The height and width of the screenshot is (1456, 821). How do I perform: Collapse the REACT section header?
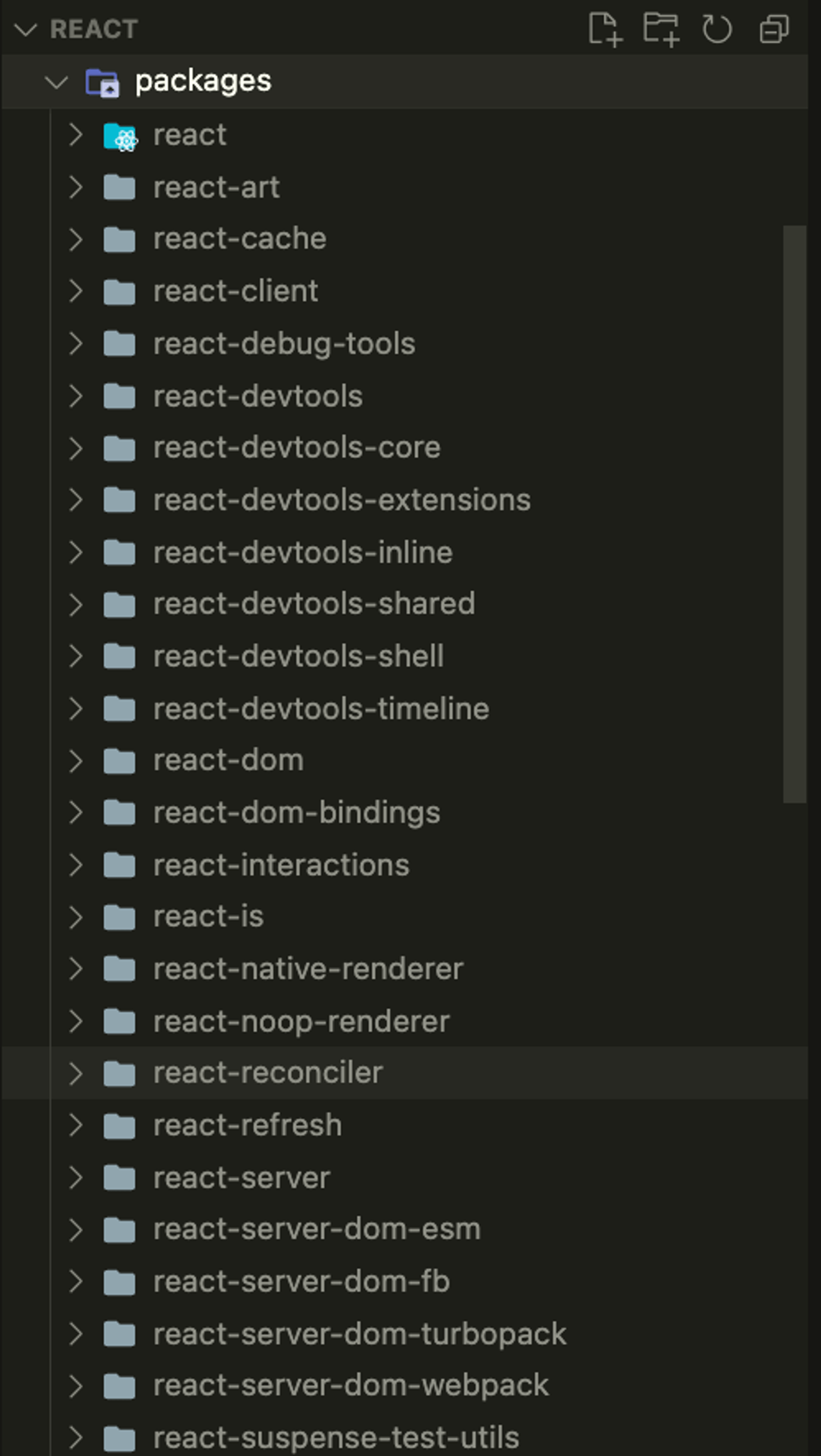coord(25,30)
